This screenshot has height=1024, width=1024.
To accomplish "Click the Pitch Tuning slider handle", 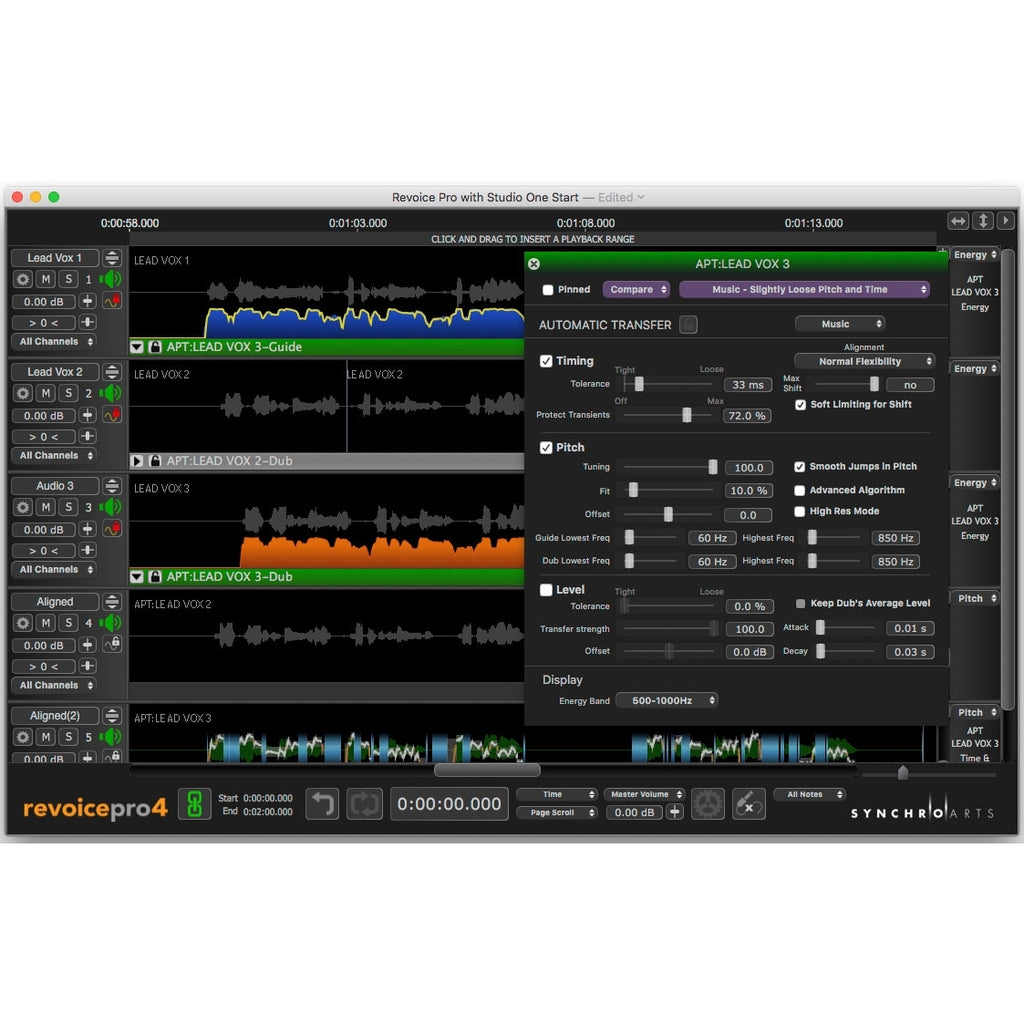I will tap(713, 467).
